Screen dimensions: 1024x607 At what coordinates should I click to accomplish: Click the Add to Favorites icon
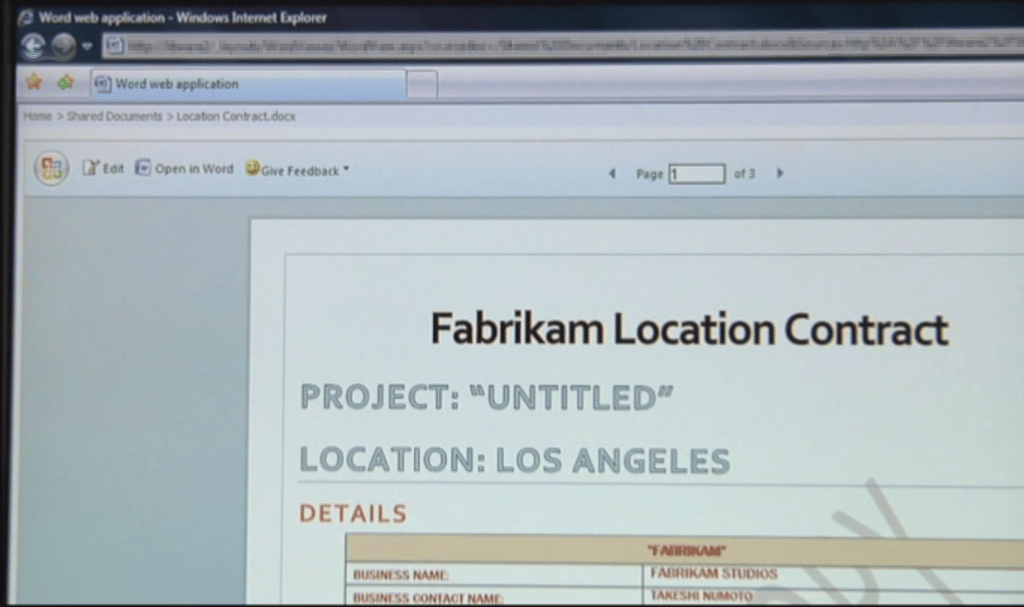[x=65, y=82]
